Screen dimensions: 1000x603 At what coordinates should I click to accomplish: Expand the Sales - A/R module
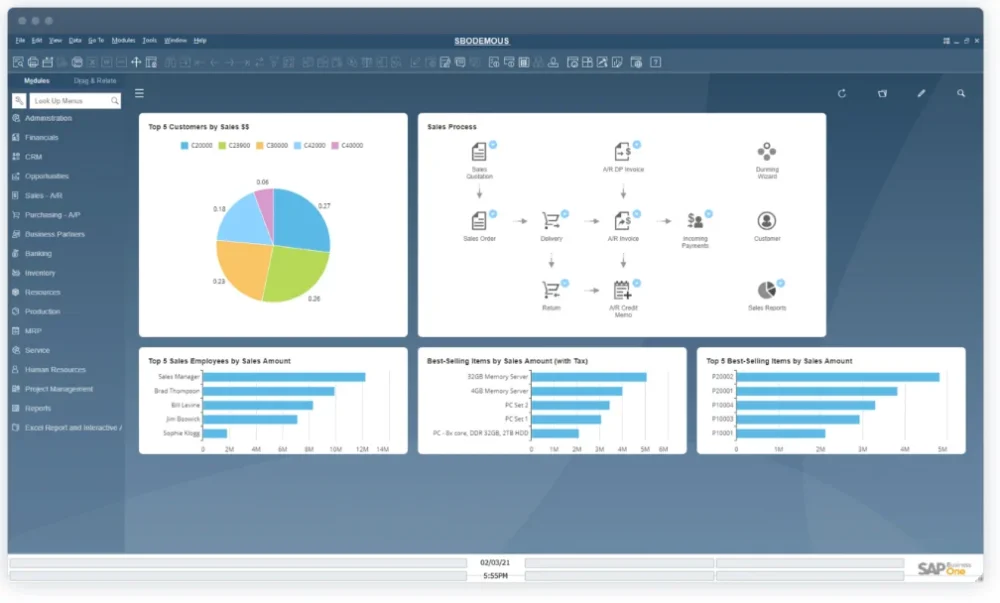[x=44, y=195]
